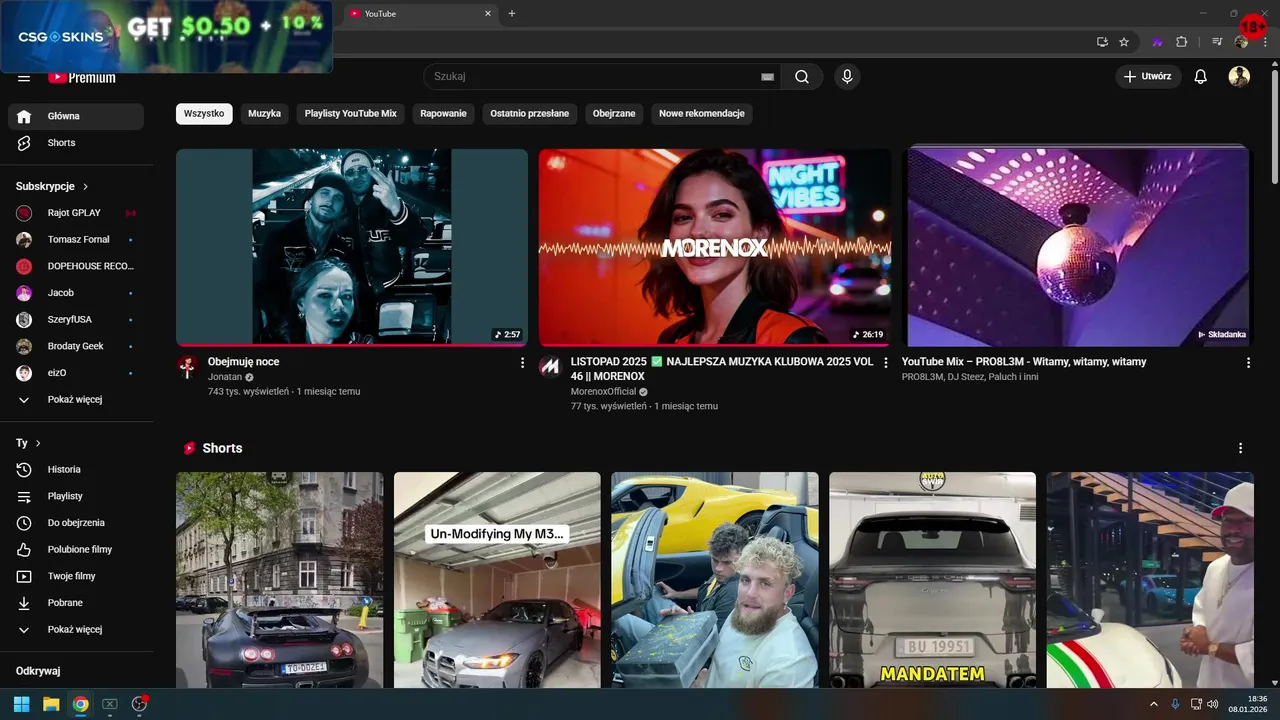The image size is (1280, 720).
Task: Open Rajot GPLAY subscription
Action: pyautogui.click(x=76, y=213)
